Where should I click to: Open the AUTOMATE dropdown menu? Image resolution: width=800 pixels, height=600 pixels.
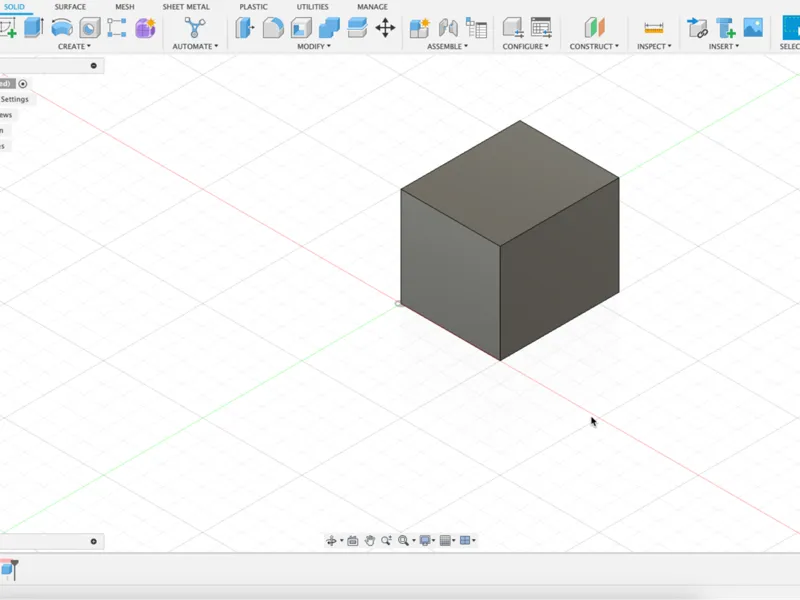(195, 46)
